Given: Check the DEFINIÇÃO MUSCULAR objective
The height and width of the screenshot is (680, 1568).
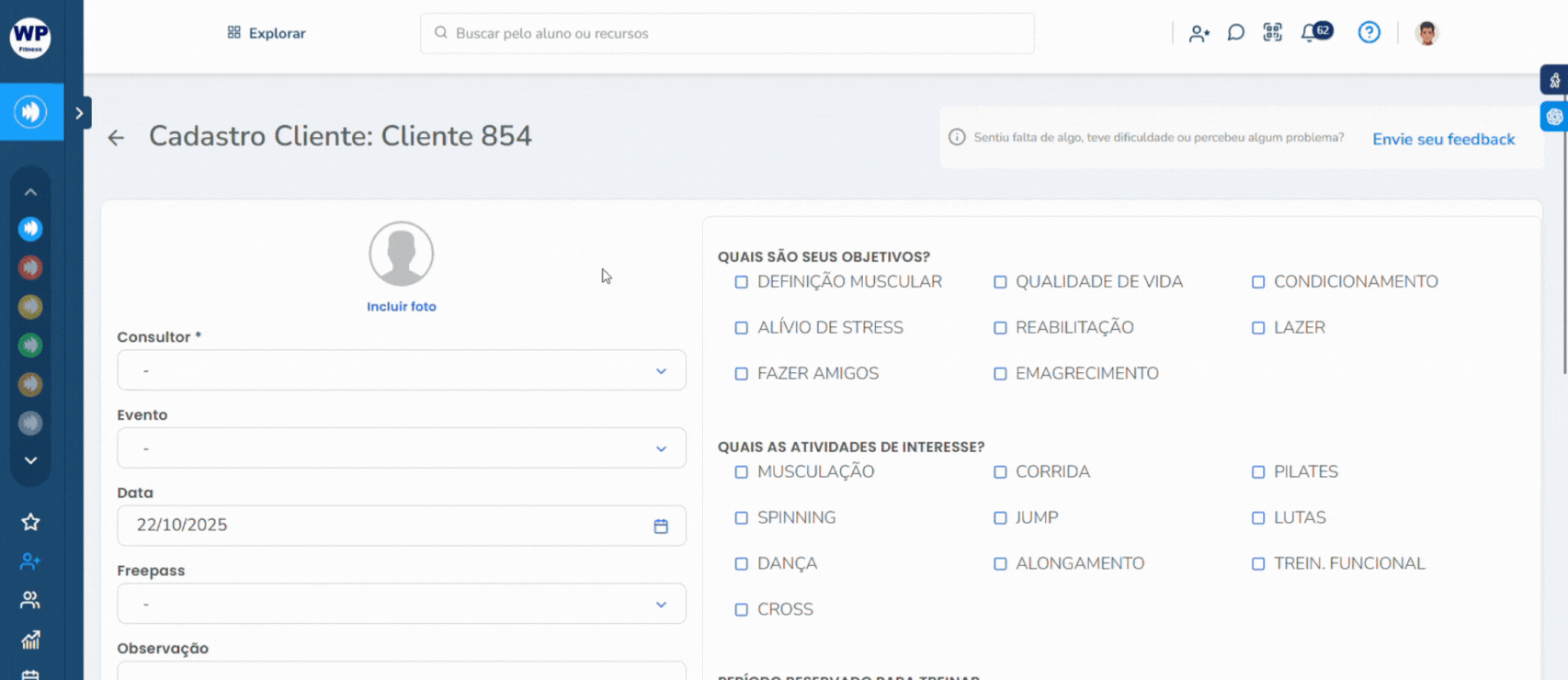Looking at the screenshot, I should tap(742, 282).
